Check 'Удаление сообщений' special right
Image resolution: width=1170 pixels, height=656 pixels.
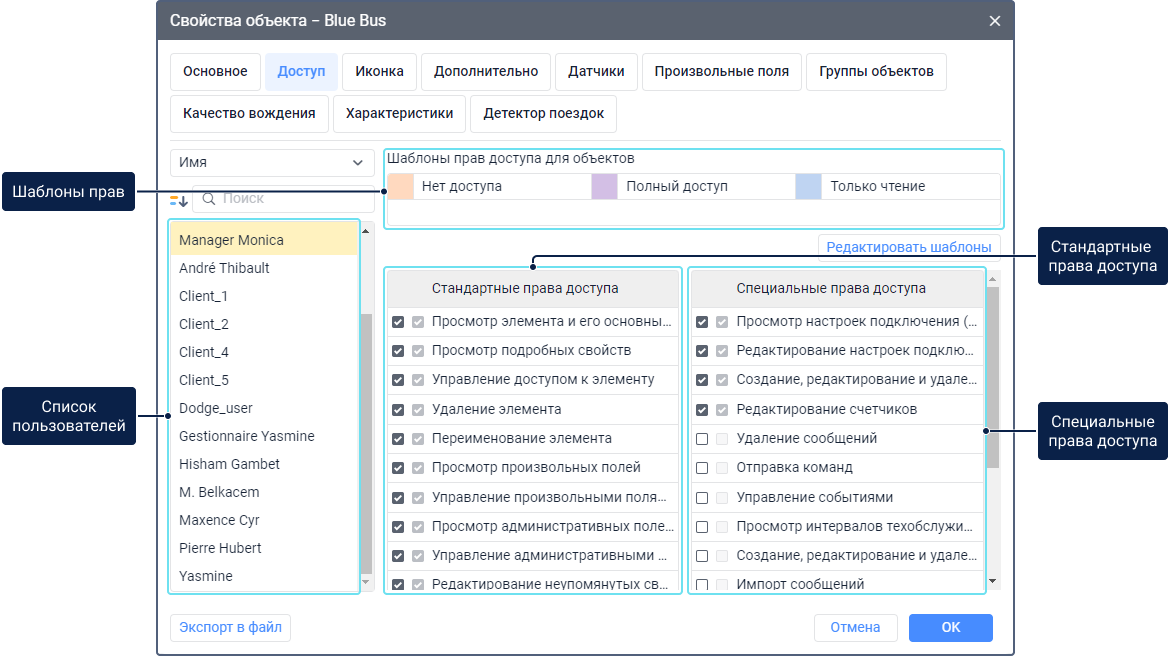coord(702,439)
